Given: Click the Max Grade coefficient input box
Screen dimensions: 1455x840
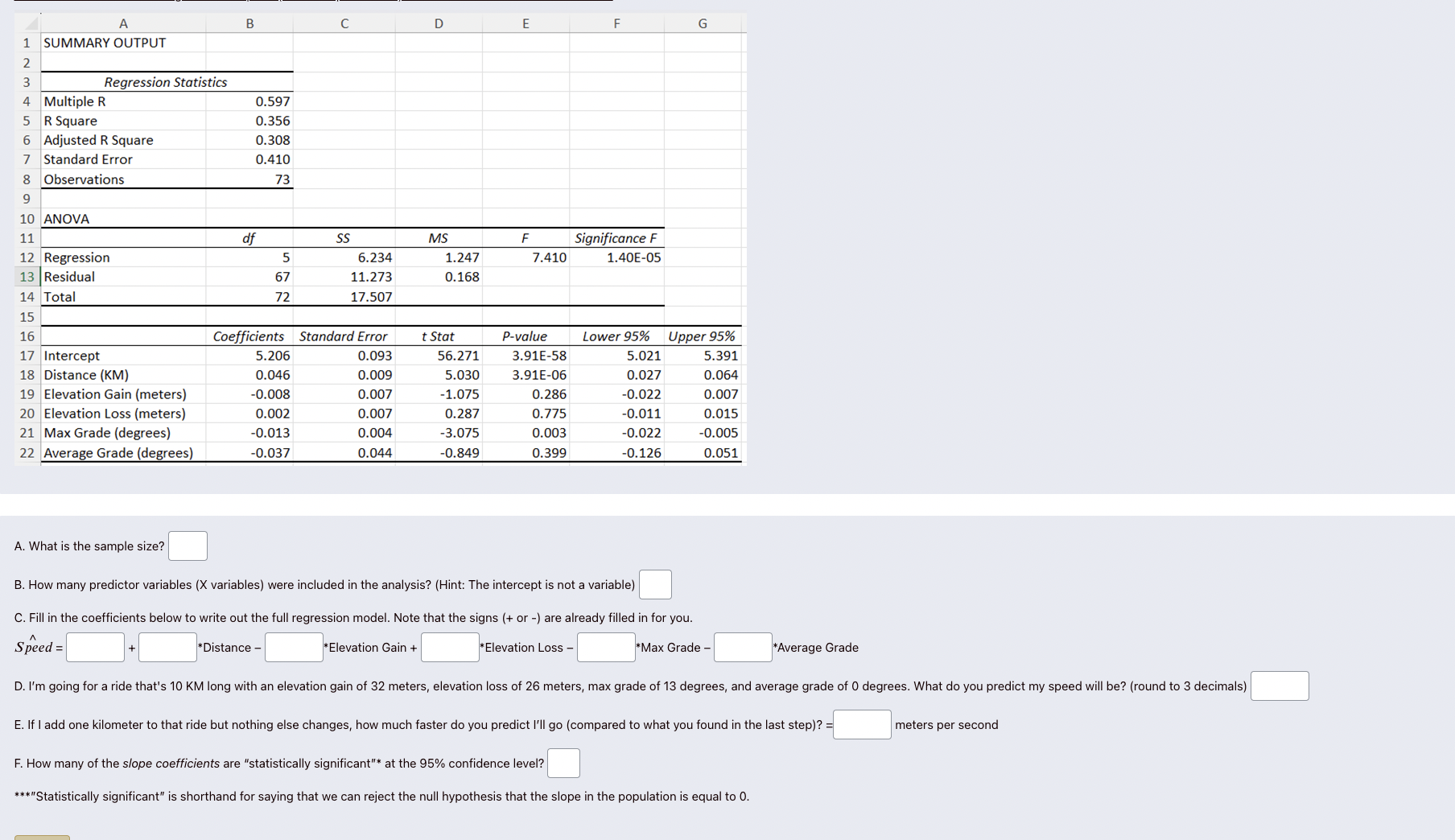Looking at the screenshot, I should [x=606, y=647].
